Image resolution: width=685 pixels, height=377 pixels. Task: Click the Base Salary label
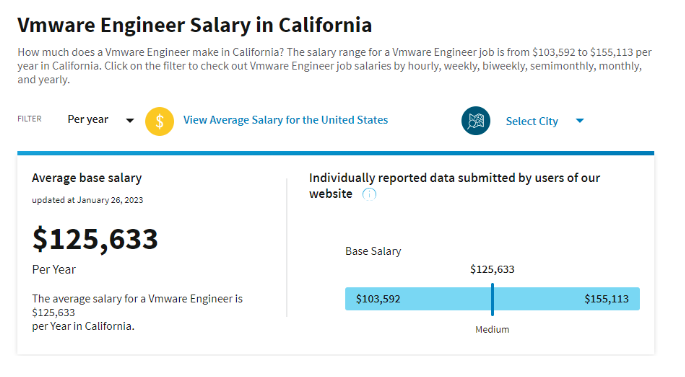(373, 251)
